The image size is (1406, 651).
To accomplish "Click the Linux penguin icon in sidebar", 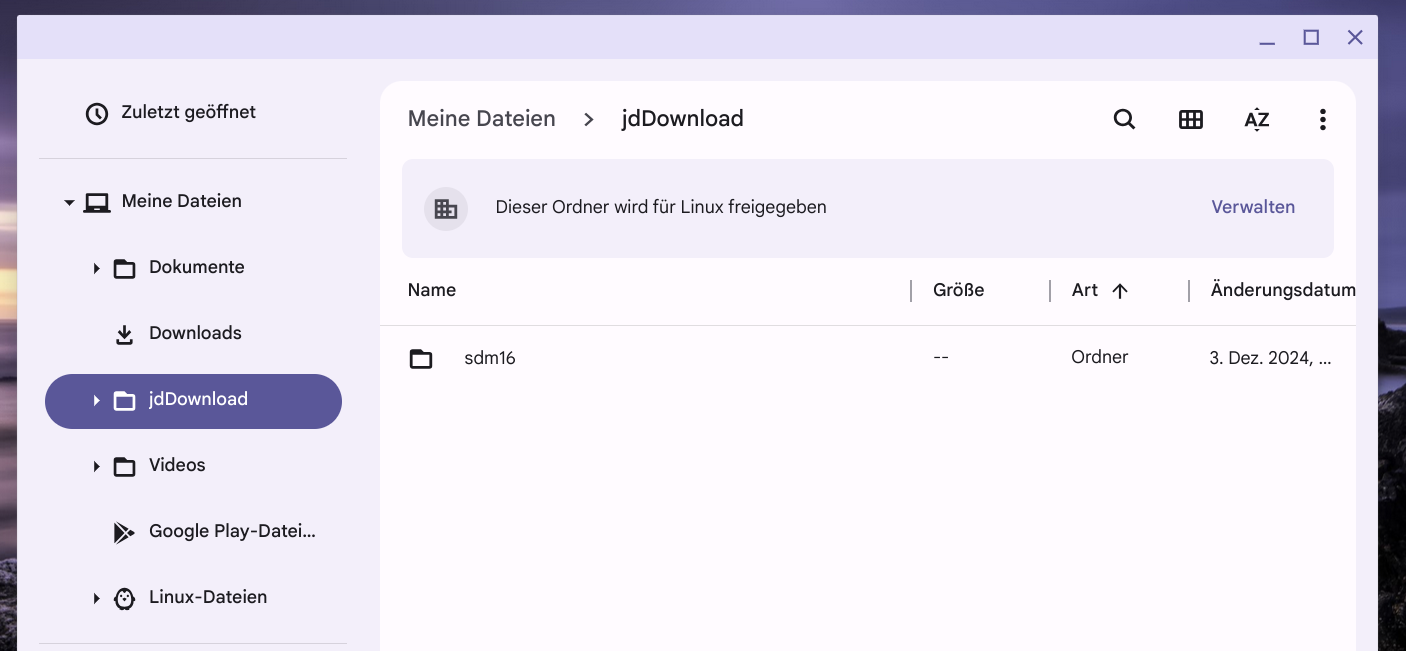I will click(124, 598).
